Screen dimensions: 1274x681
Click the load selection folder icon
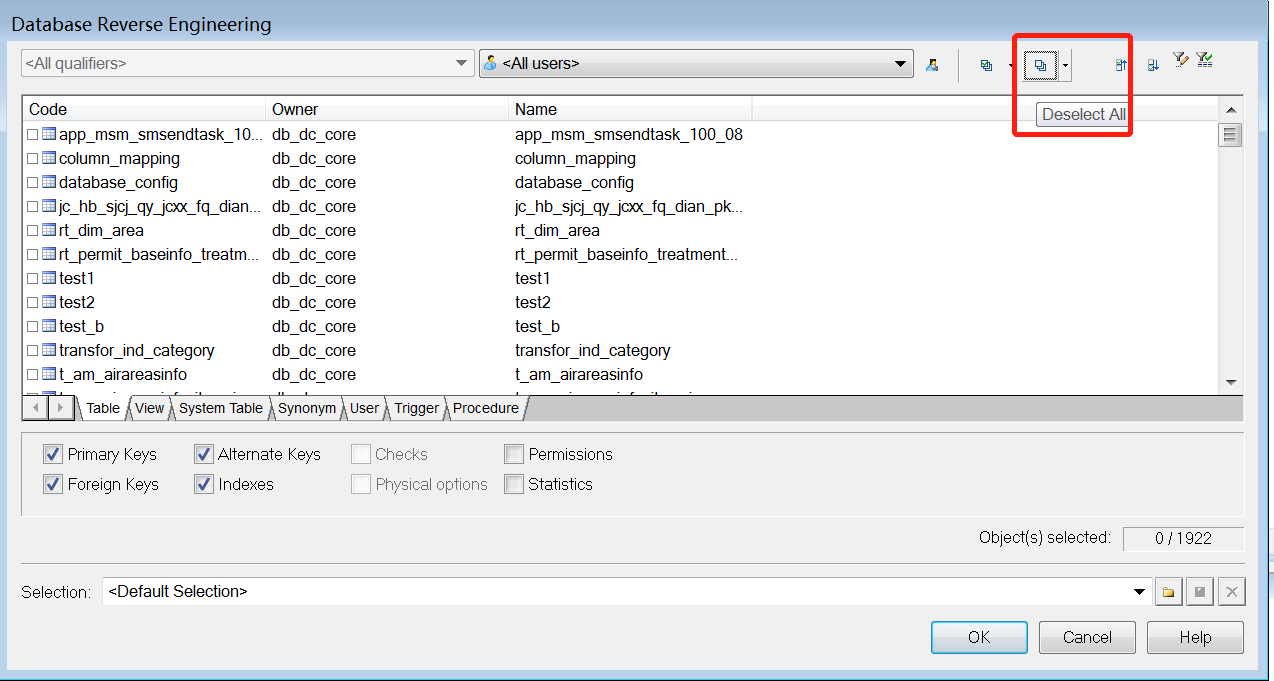coord(1168,592)
